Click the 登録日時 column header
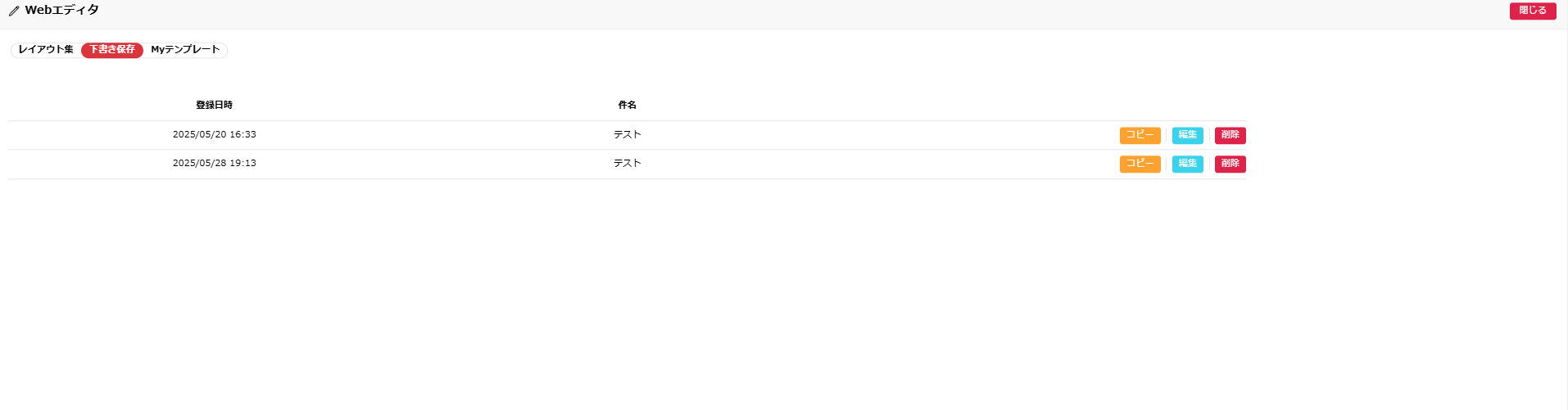 pyautogui.click(x=214, y=106)
